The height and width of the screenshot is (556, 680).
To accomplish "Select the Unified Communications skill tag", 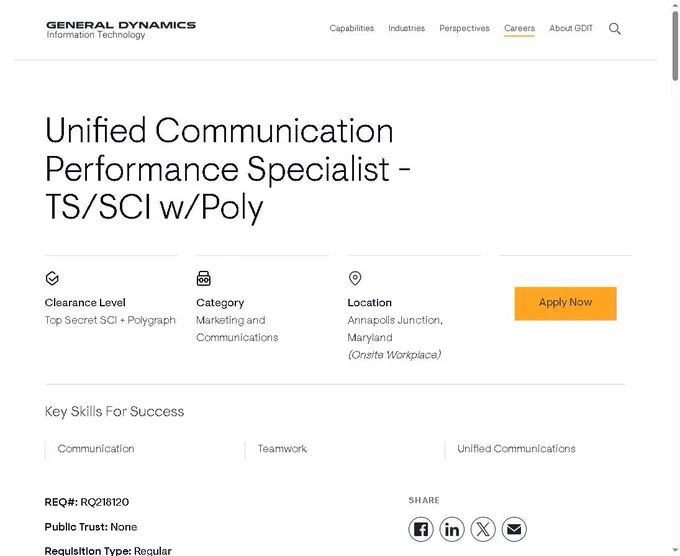I will click(x=517, y=449).
